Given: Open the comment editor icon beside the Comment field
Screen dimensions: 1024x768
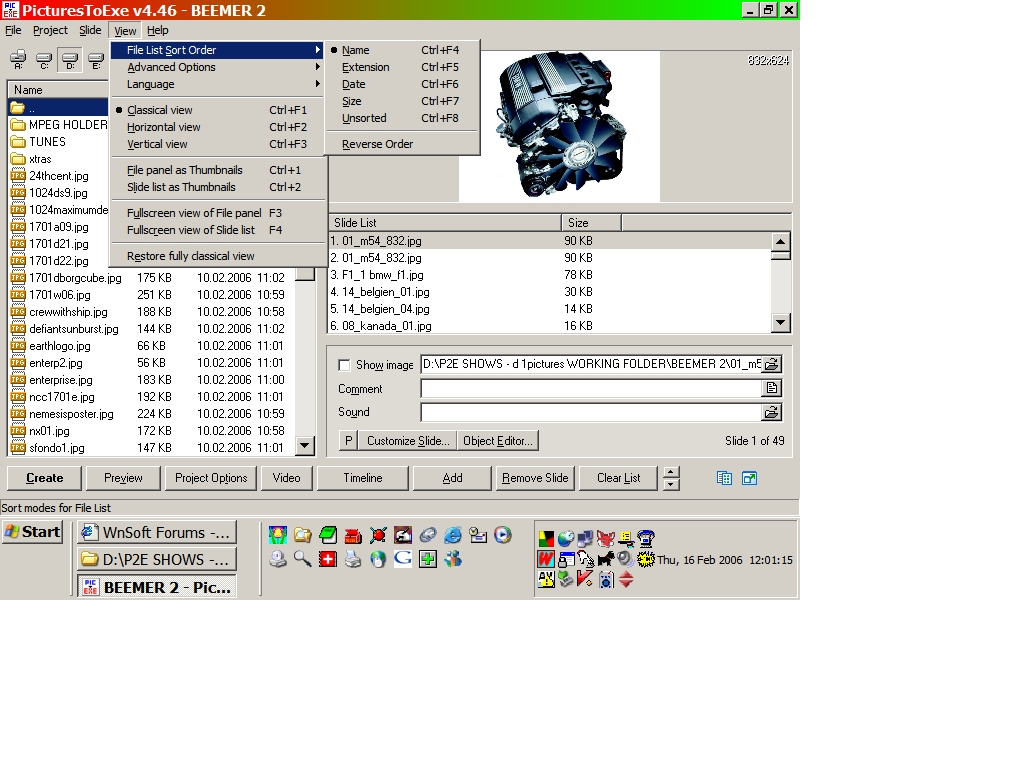Looking at the screenshot, I should point(771,389).
